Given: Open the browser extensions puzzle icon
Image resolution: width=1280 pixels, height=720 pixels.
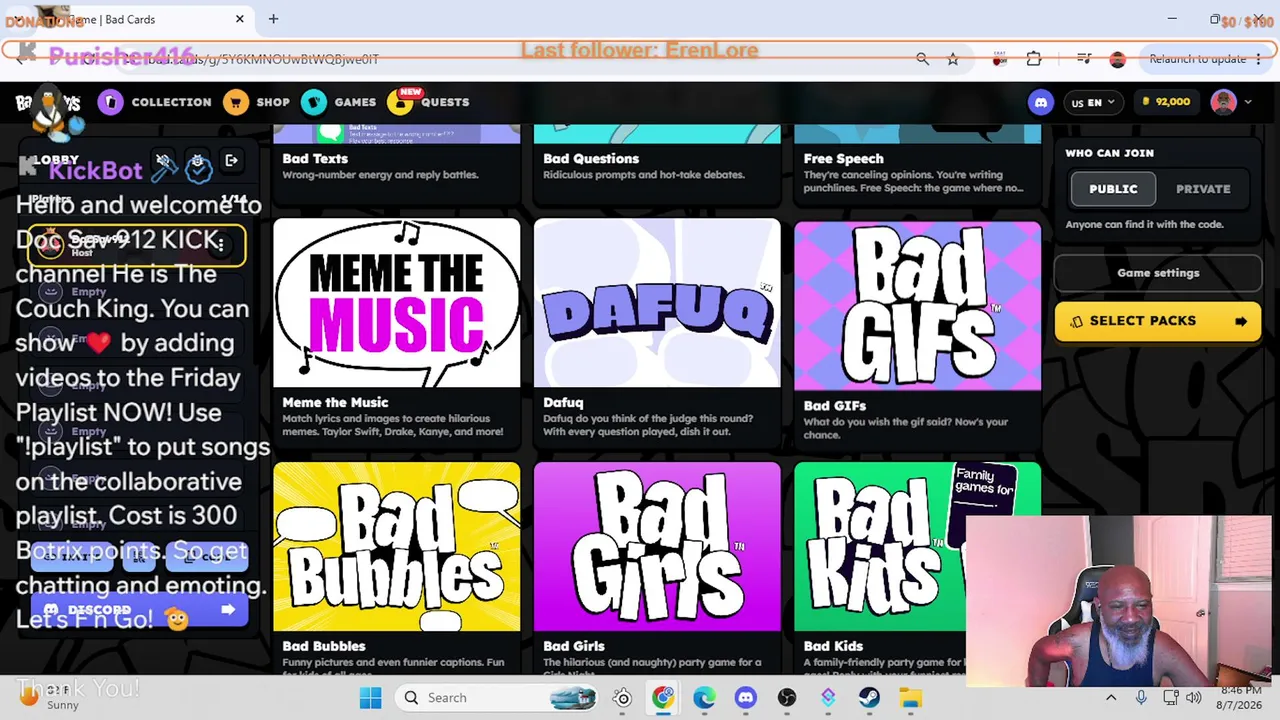Looking at the screenshot, I should (x=1034, y=59).
